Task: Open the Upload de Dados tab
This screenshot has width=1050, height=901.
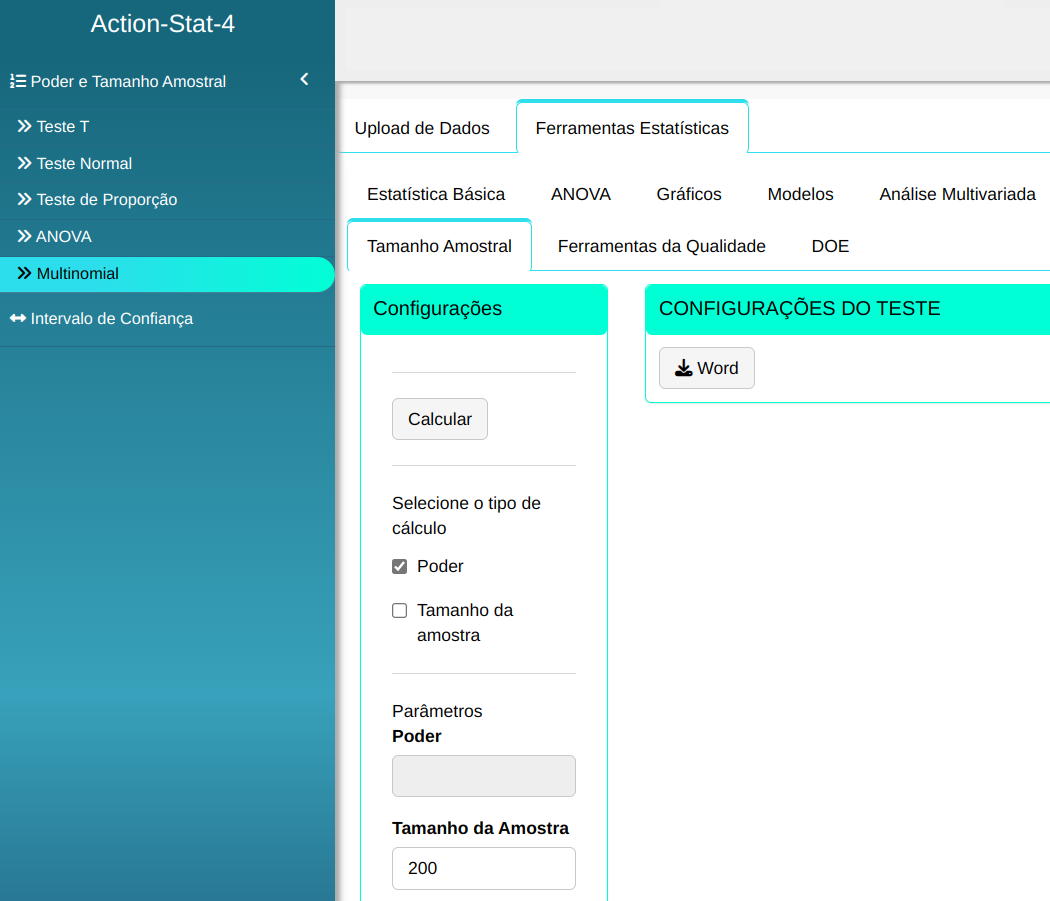Action: click(x=422, y=128)
